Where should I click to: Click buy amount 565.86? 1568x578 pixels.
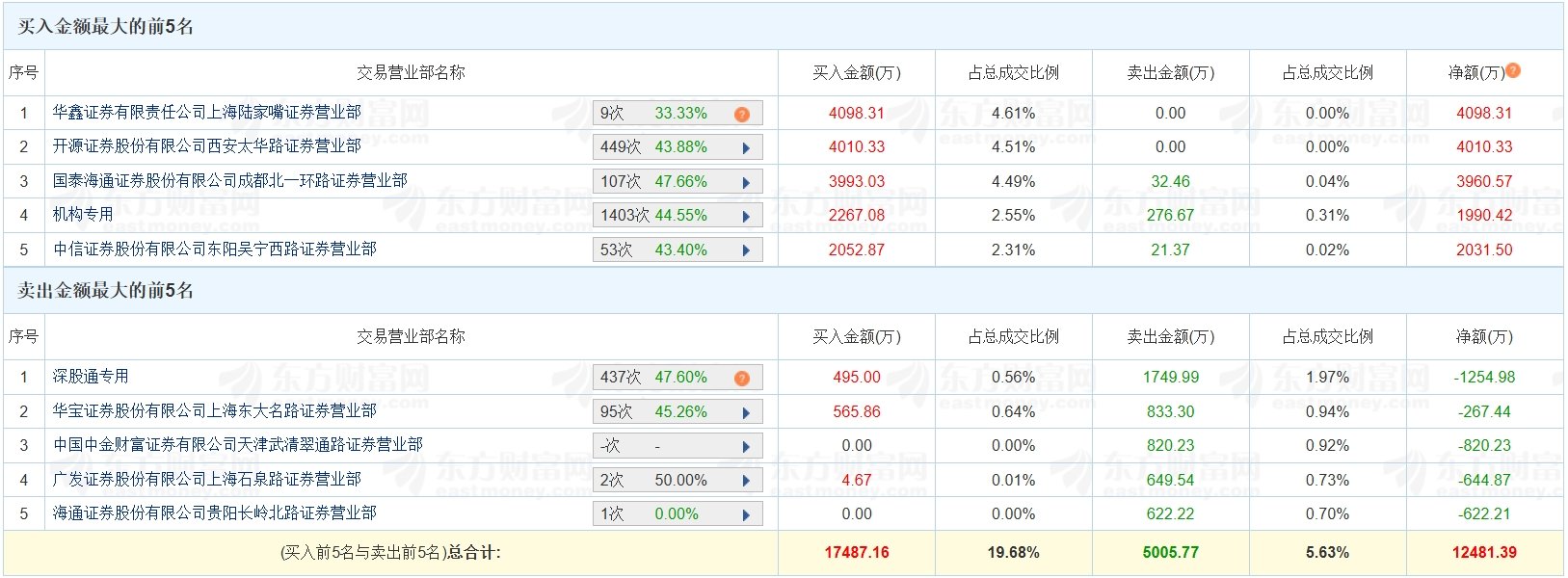[857, 411]
